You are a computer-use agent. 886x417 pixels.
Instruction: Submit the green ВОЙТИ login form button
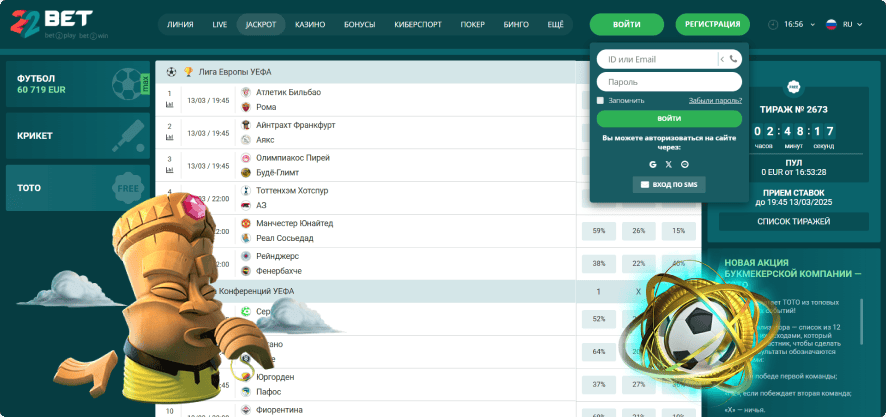click(669, 119)
